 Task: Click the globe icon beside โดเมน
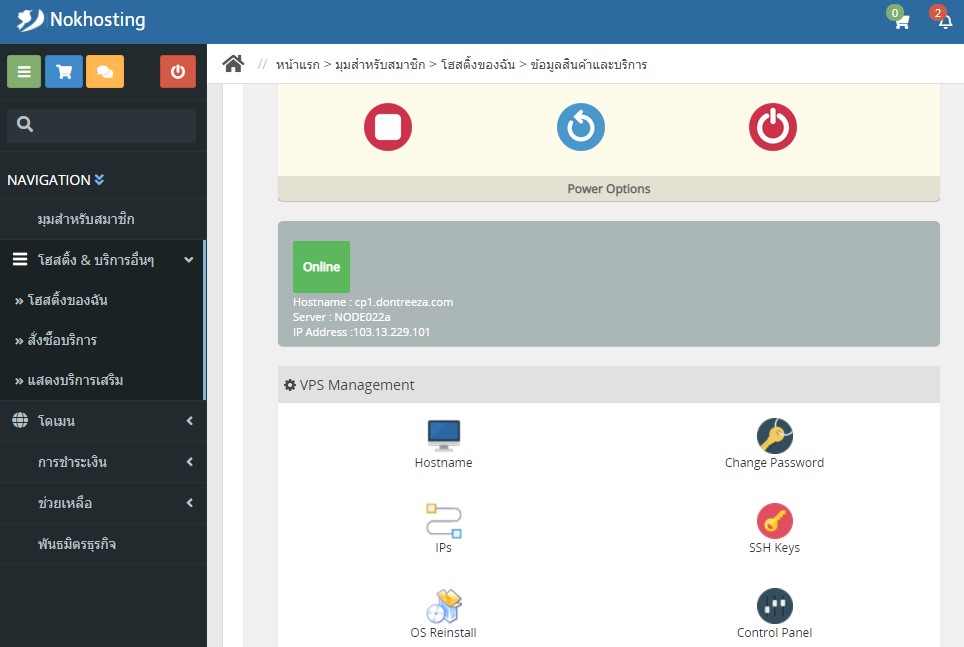pyautogui.click(x=20, y=421)
